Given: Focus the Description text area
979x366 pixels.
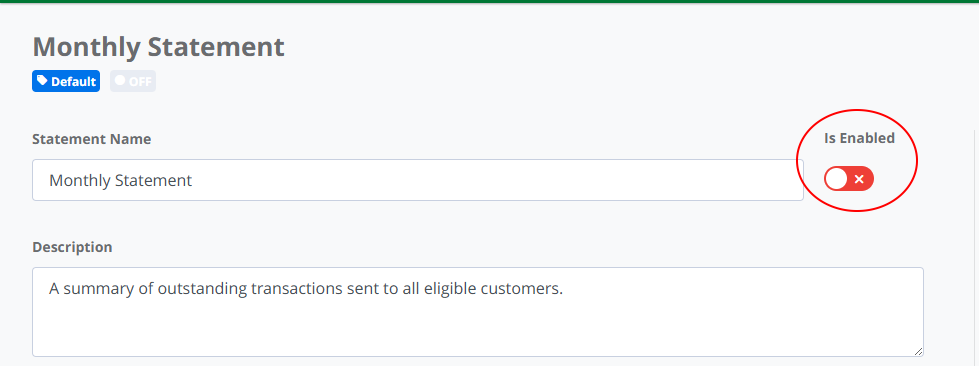Looking at the screenshot, I should [478, 312].
